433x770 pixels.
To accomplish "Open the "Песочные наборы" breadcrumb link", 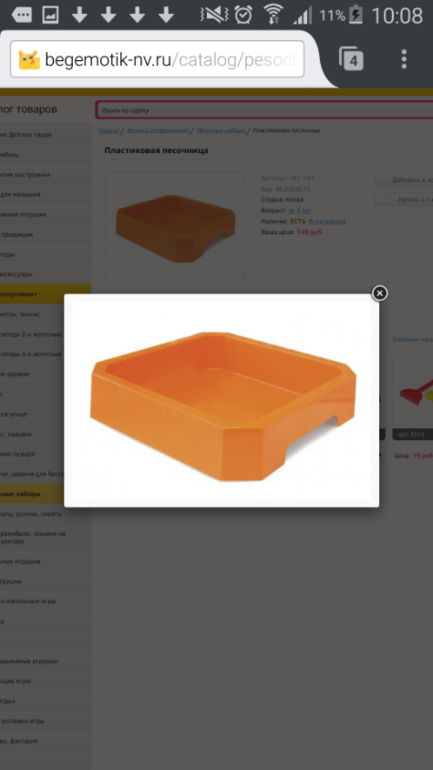I will (x=220, y=131).
